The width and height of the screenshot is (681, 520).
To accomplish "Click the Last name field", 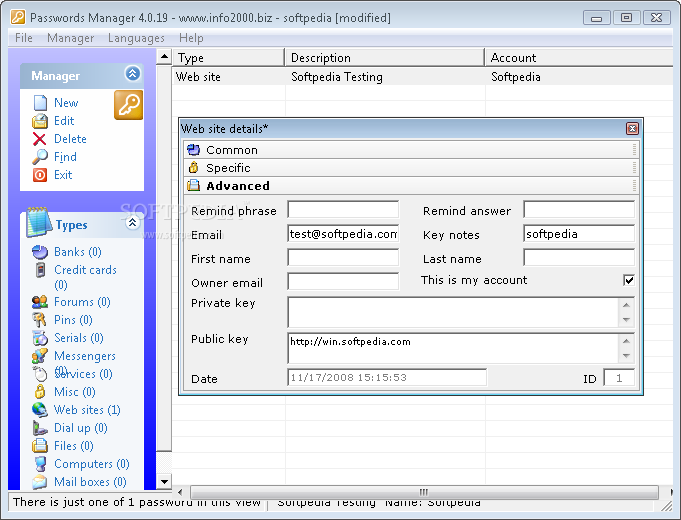I will pos(579,257).
